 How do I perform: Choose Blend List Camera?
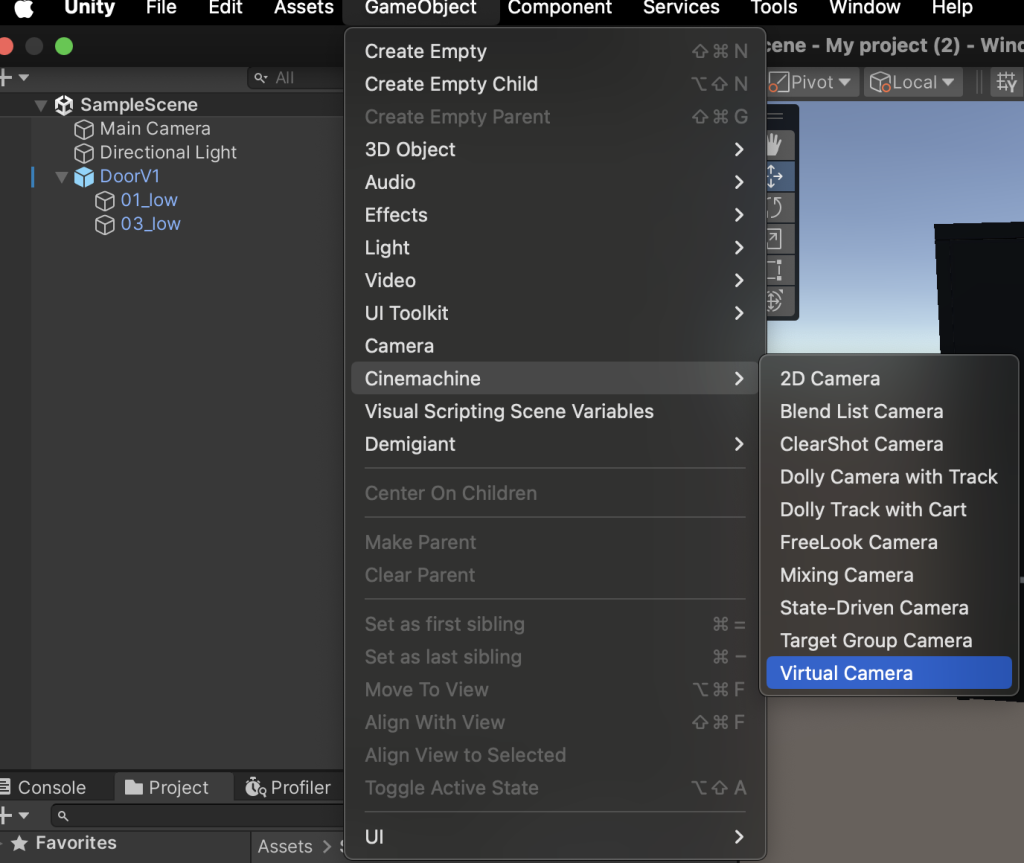click(x=889, y=411)
